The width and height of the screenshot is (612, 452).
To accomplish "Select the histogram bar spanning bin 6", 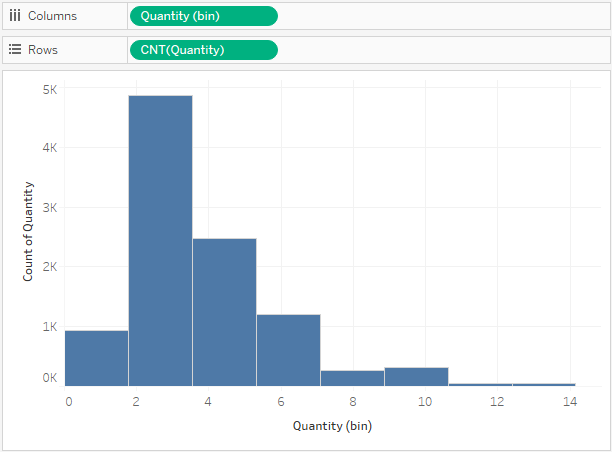I will pos(288,350).
